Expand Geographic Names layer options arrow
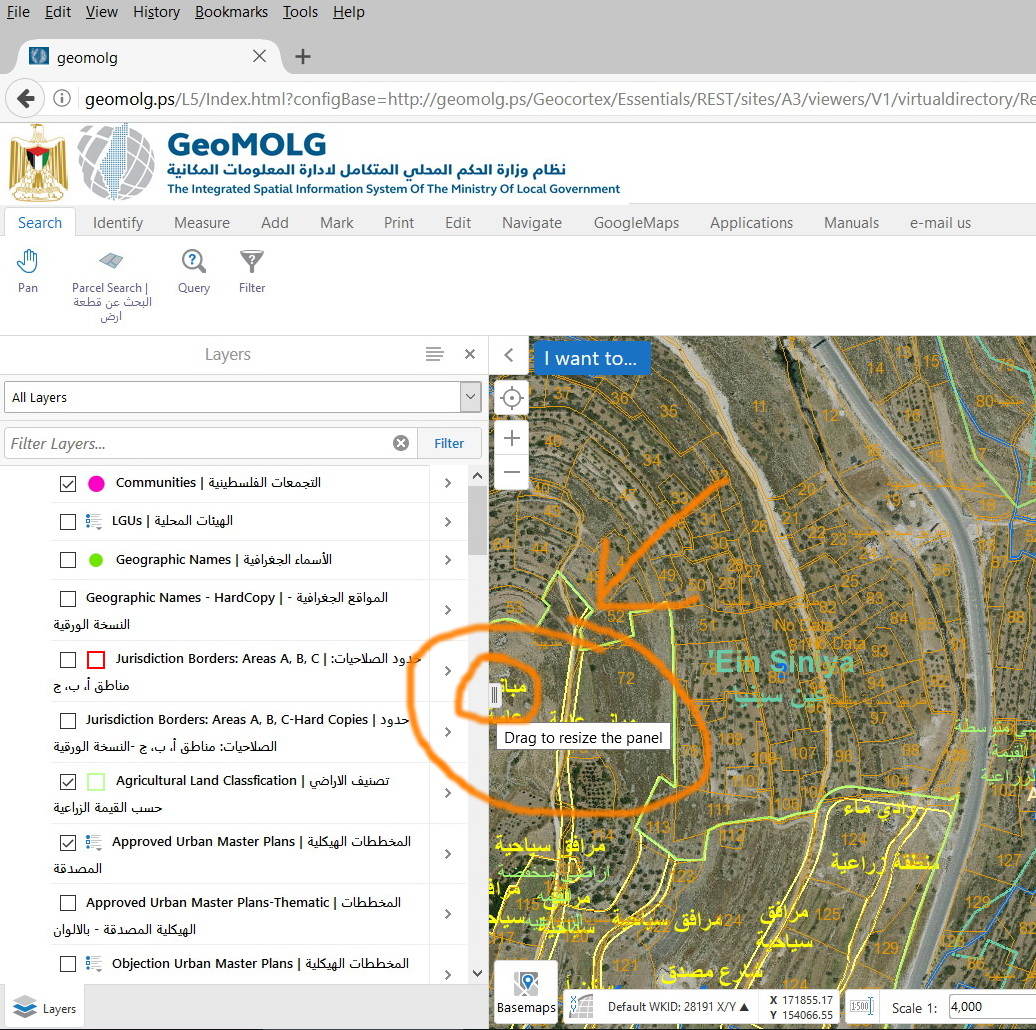The image size is (1036, 1030). click(448, 560)
